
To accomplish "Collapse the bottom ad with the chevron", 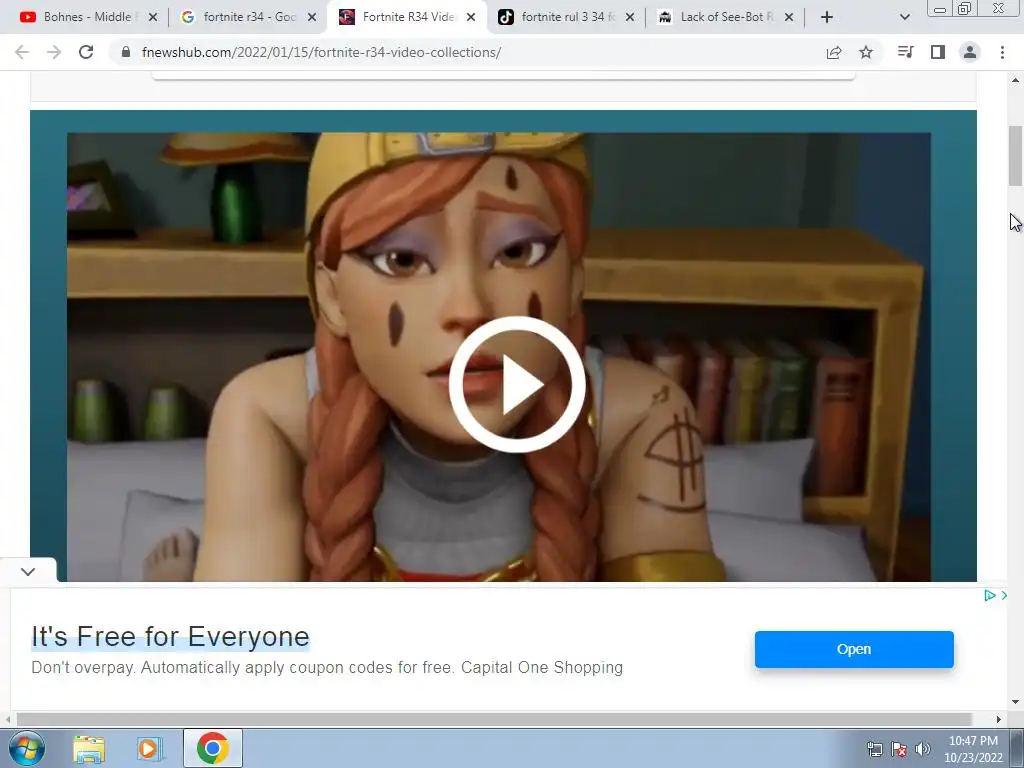I will (27, 571).
